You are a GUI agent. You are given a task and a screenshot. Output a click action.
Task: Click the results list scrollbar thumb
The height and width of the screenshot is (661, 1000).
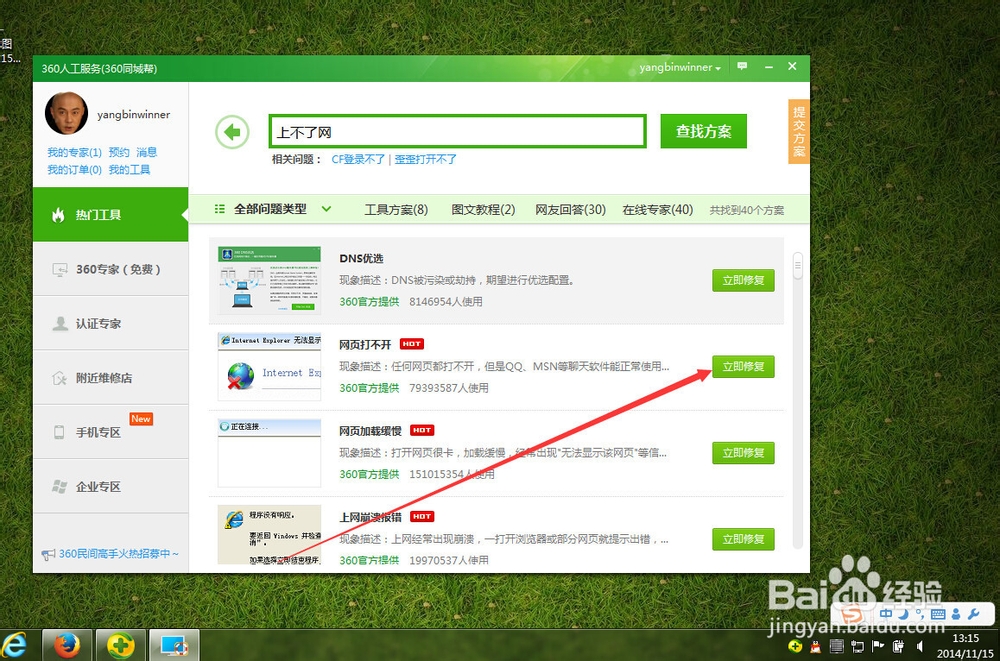[797, 265]
